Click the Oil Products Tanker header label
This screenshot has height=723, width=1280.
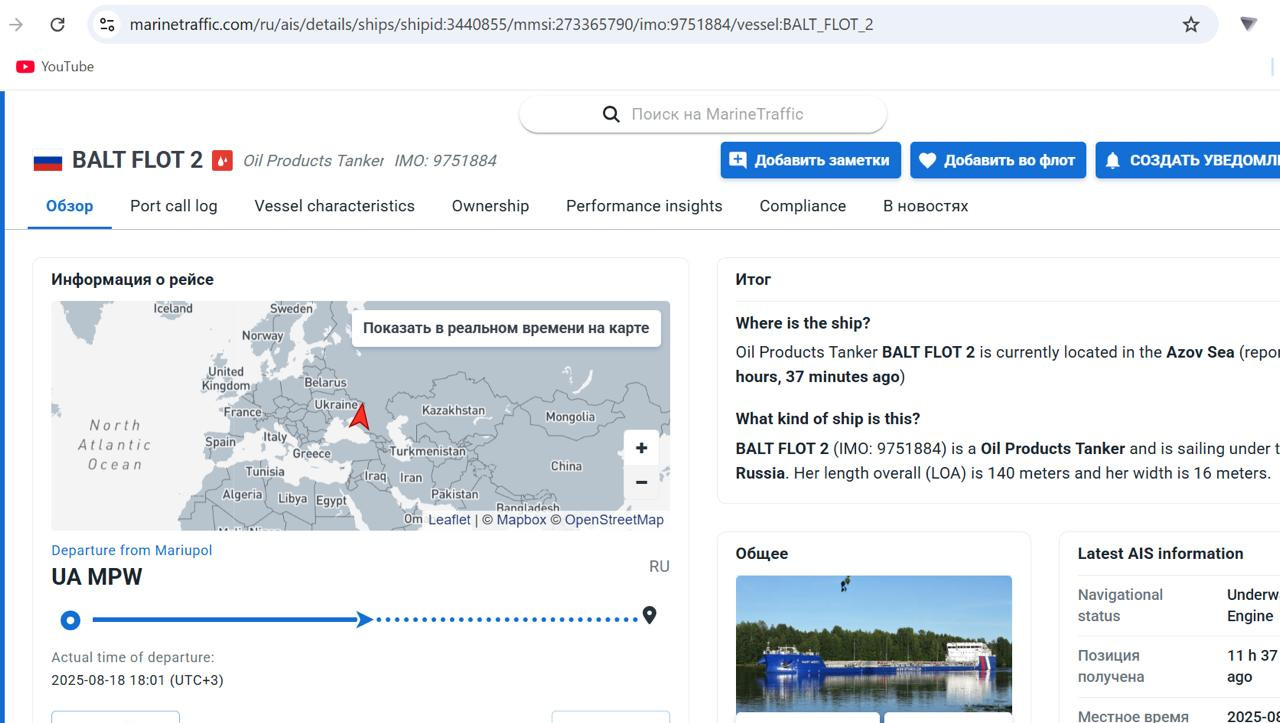point(313,160)
